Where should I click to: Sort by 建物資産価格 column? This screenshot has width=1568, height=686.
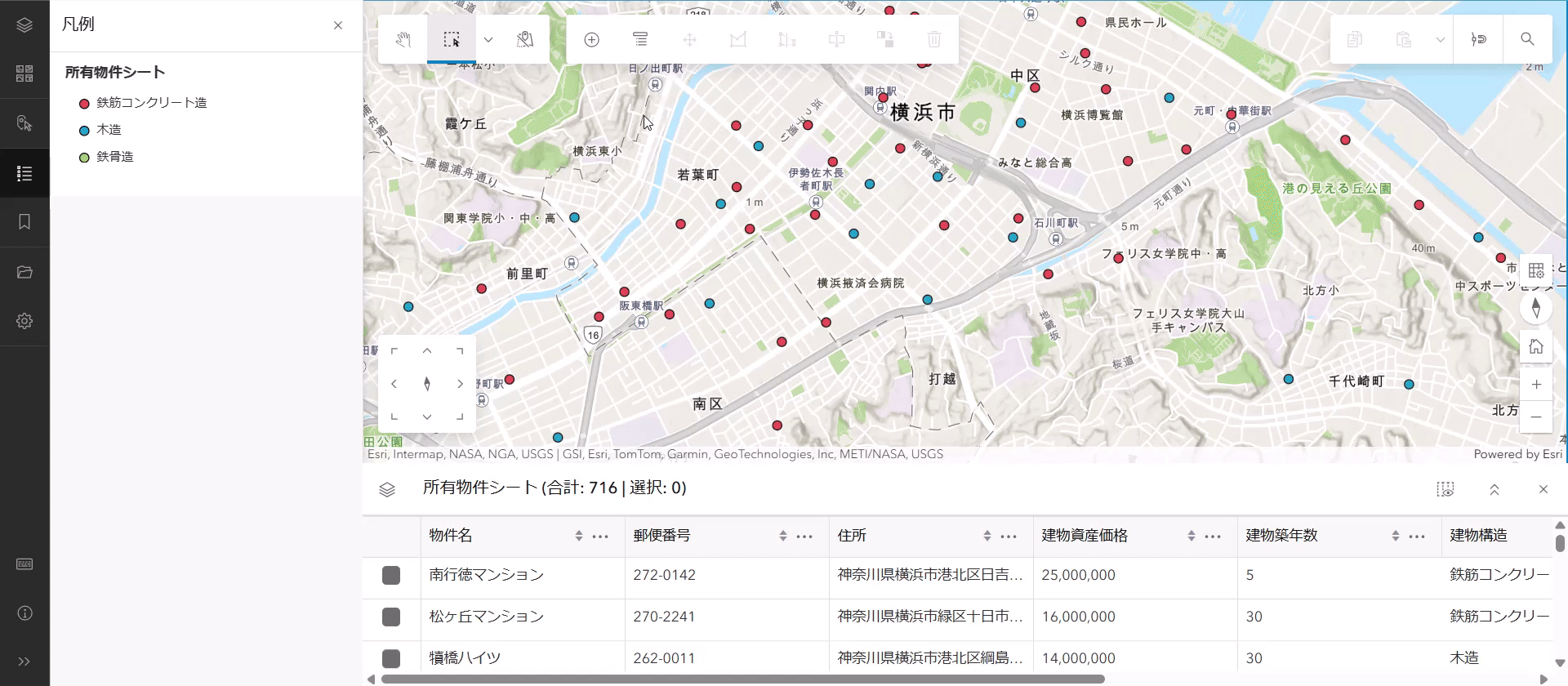coord(1191,537)
